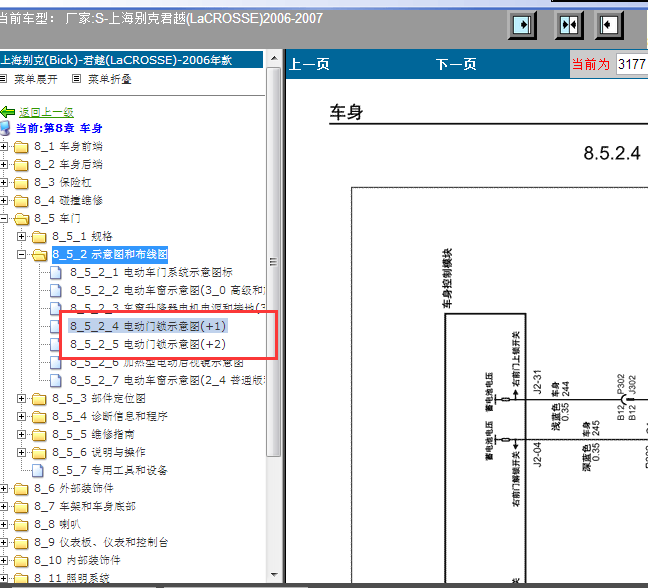This screenshot has height=588, width=648.
Task: Expand the 8_5_5 维修指南 node
Action: [x=21, y=435]
